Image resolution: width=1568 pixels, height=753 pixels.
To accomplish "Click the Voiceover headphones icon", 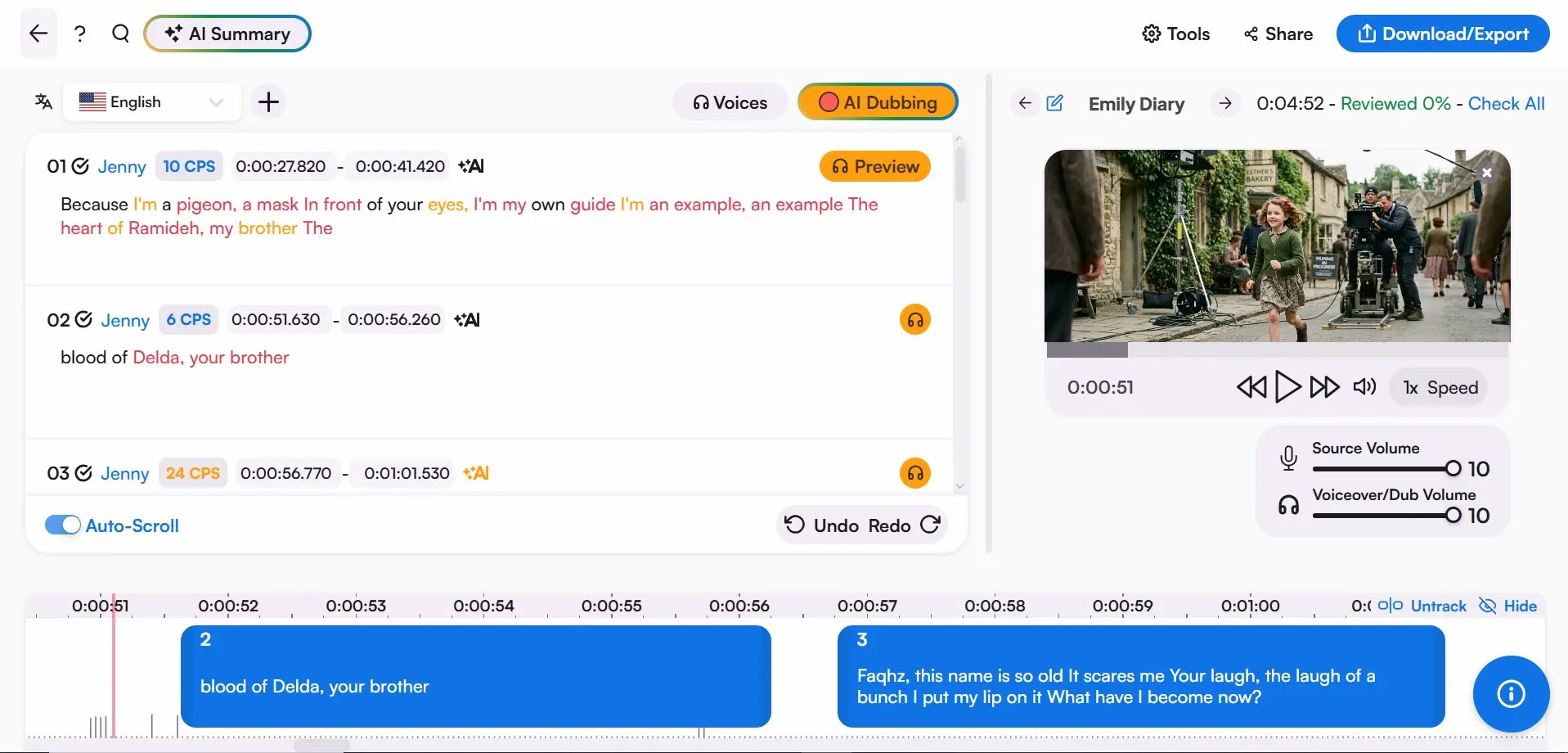I will click(1288, 505).
